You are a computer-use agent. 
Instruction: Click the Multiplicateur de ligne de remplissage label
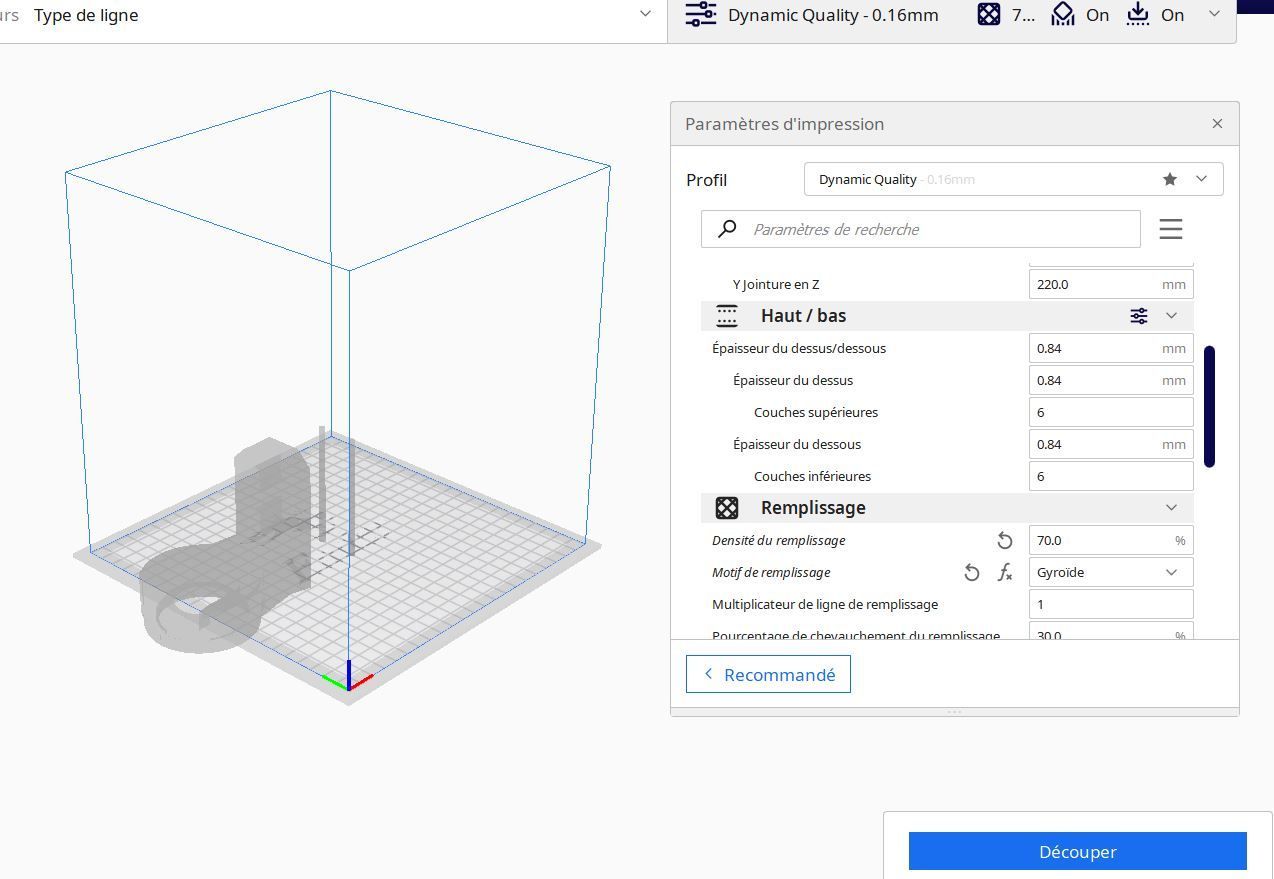(825, 604)
